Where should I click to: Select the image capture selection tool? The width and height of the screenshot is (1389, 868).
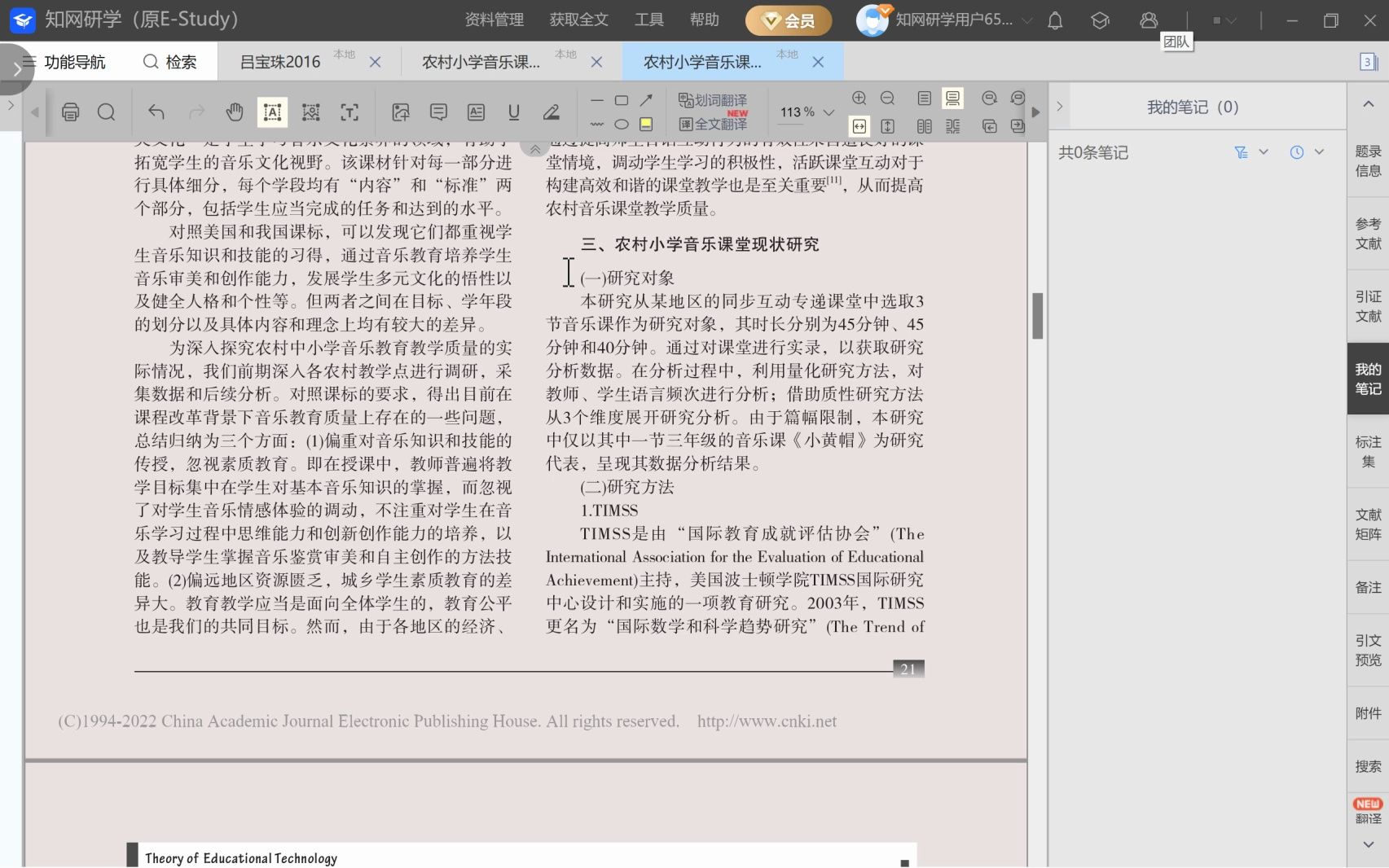pos(310,112)
